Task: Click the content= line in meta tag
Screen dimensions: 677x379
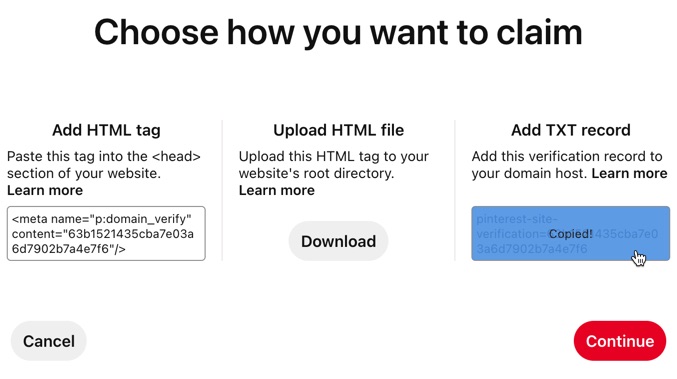Action: click(103, 234)
